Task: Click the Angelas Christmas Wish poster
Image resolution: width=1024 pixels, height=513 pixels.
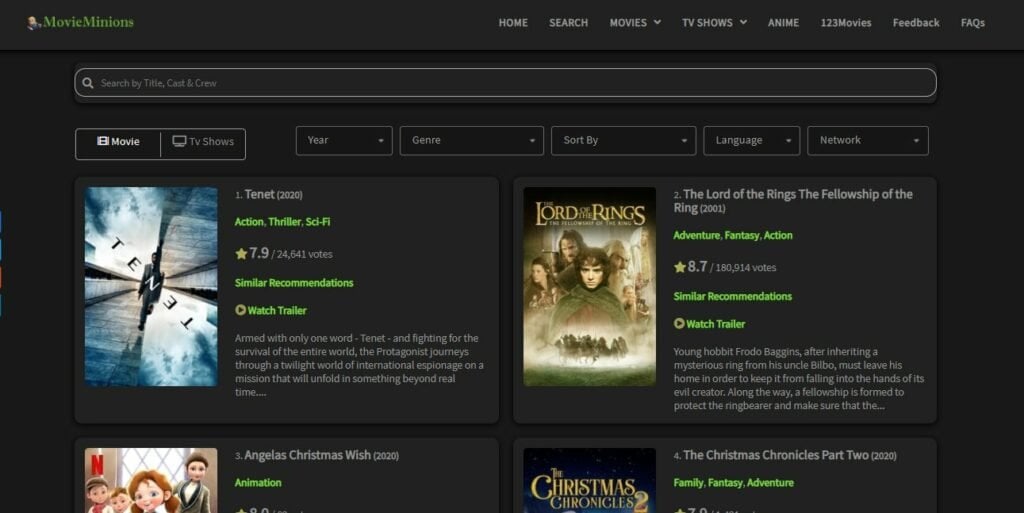Action: pyautogui.click(x=151, y=480)
